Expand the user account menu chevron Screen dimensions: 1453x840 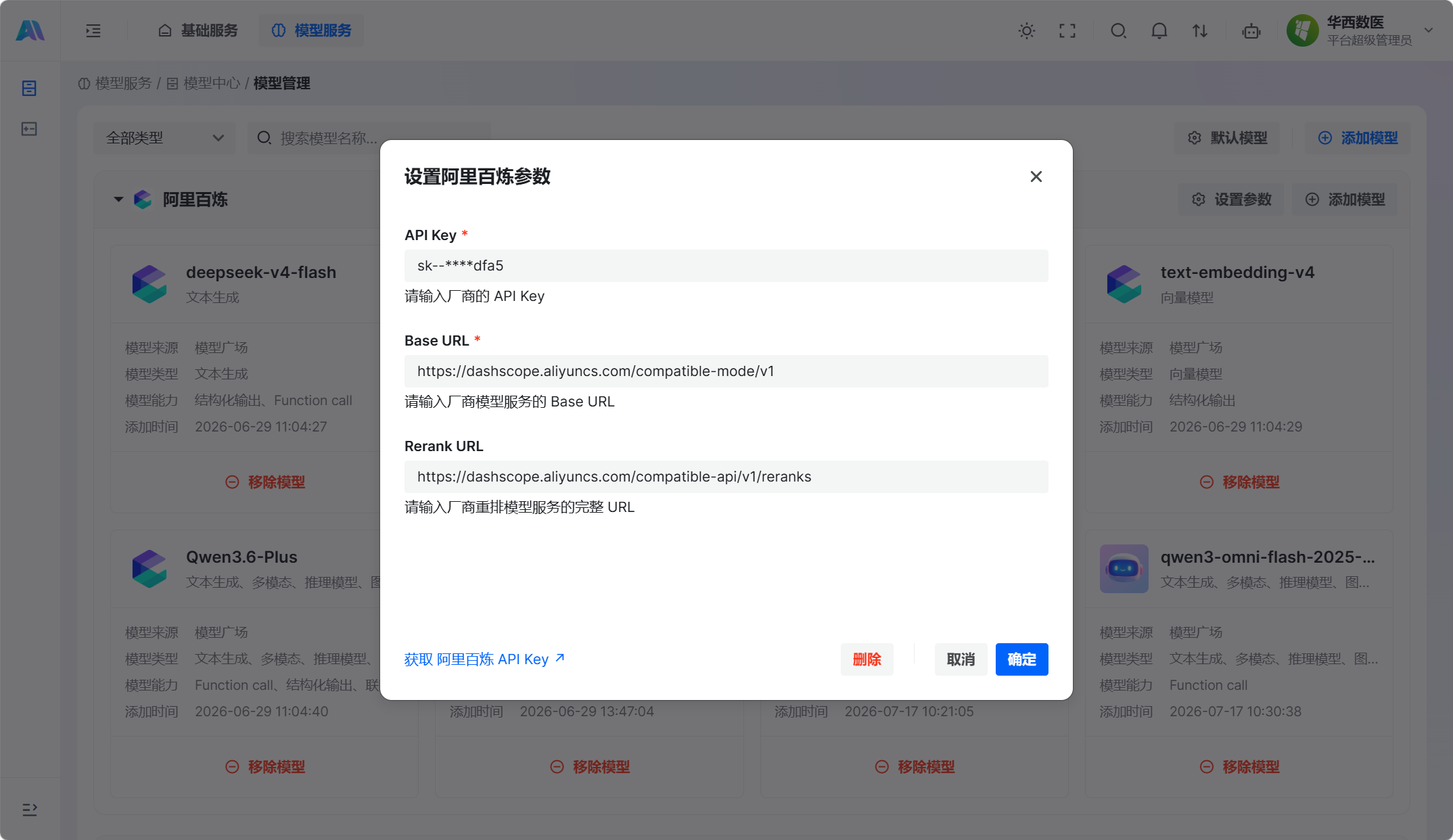pyautogui.click(x=1429, y=30)
